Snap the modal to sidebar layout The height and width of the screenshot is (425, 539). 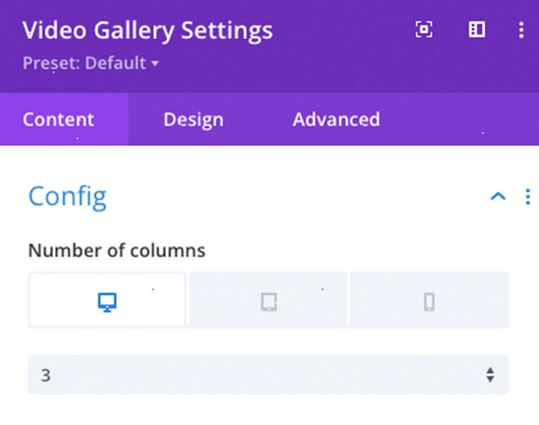(477, 30)
